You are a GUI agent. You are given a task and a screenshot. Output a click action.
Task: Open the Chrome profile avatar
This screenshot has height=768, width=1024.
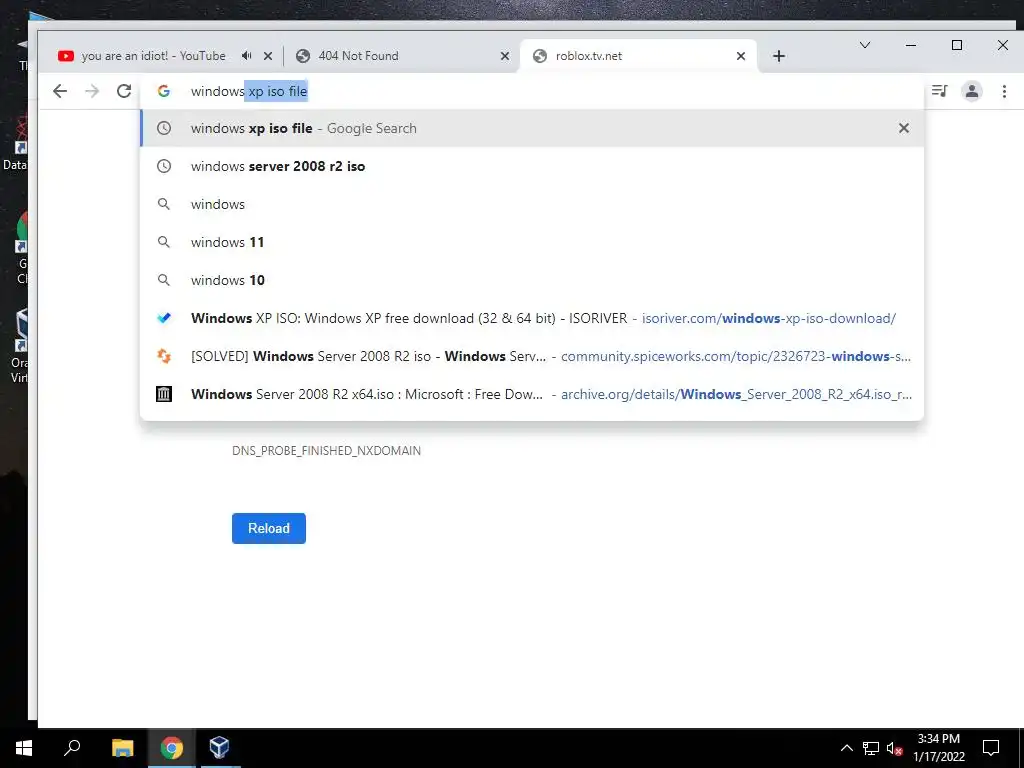(x=972, y=91)
